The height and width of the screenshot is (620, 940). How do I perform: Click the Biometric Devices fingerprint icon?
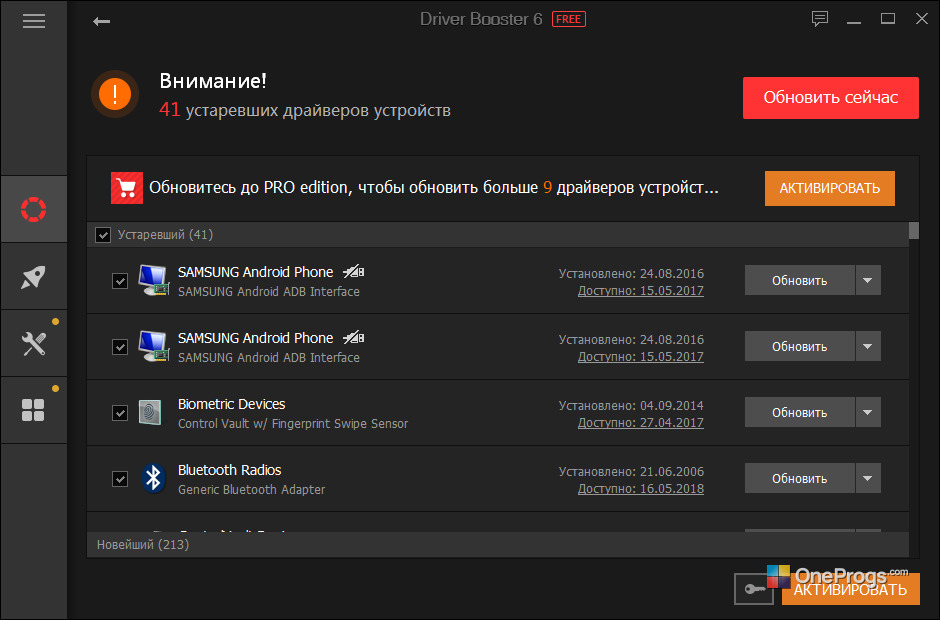tap(150, 413)
